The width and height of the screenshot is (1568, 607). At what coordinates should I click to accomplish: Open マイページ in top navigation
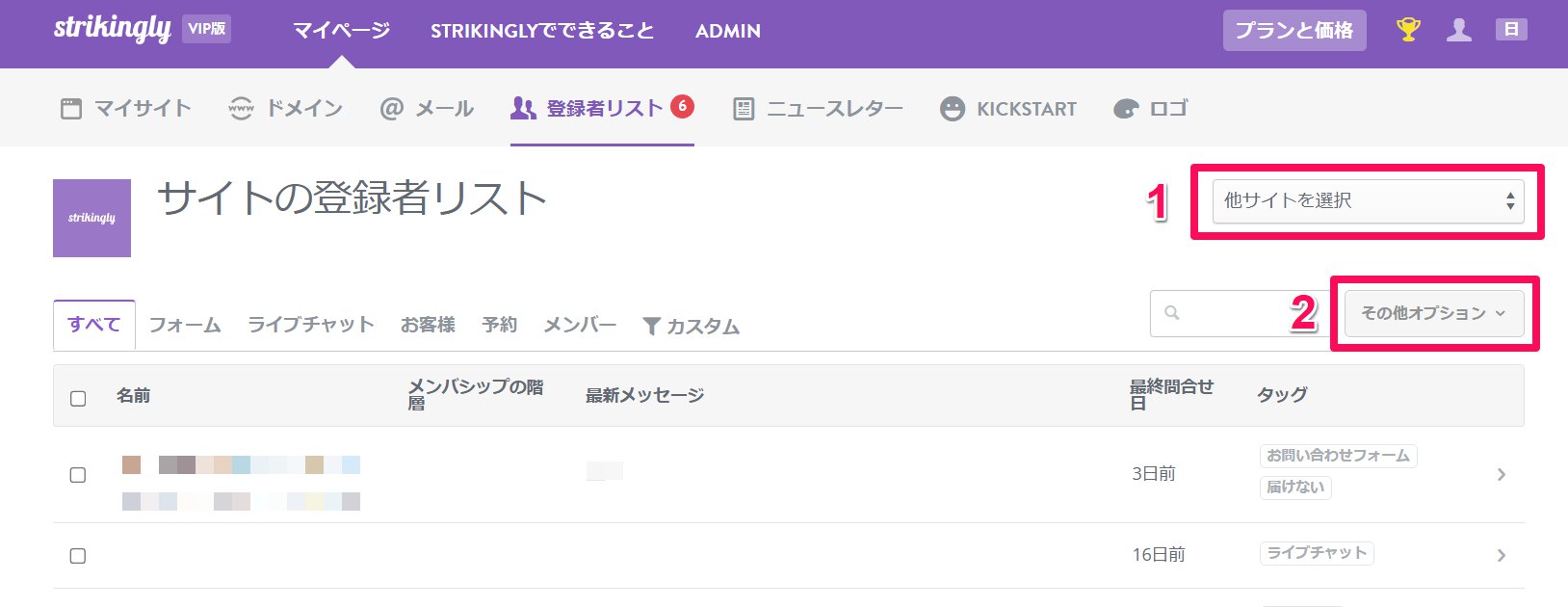tap(342, 30)
